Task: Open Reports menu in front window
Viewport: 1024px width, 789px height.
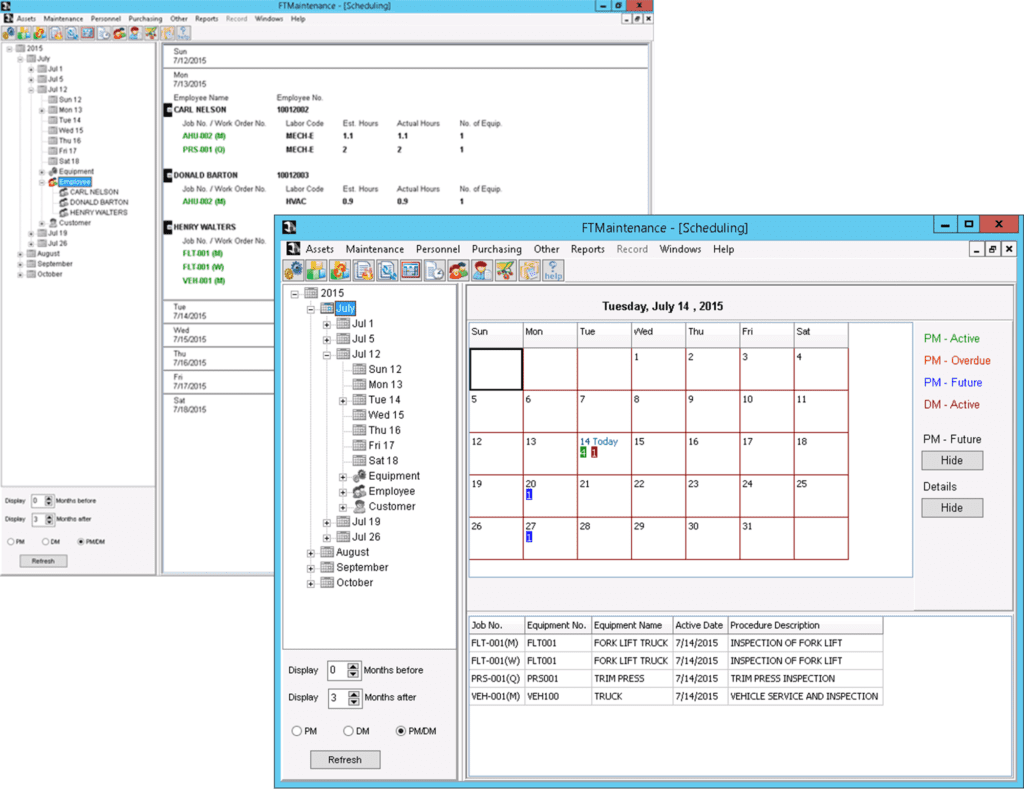Action: (588, 249)
